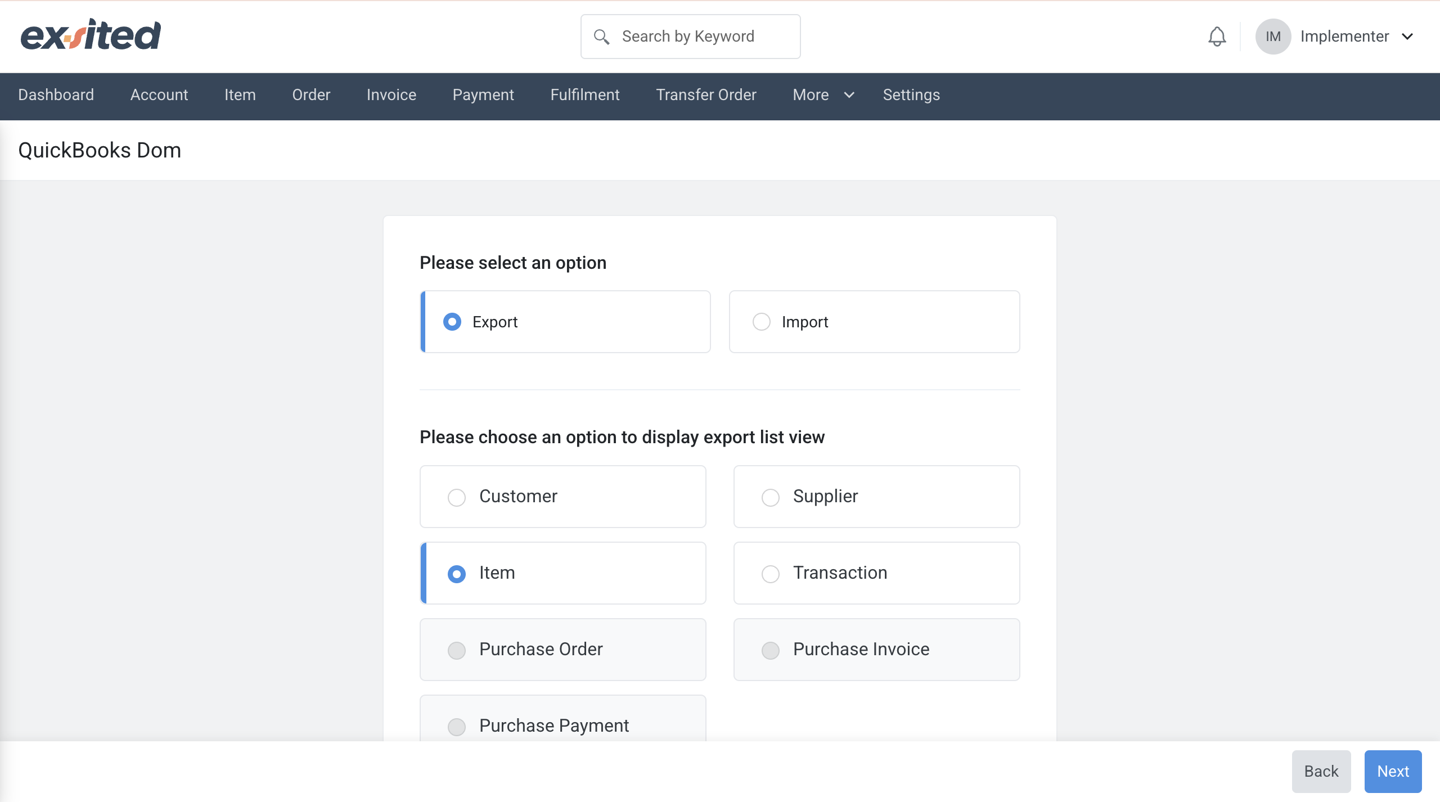1440x802 pixels.
Task: Click the IM user avatar
Action: [x=1273, y=37]
